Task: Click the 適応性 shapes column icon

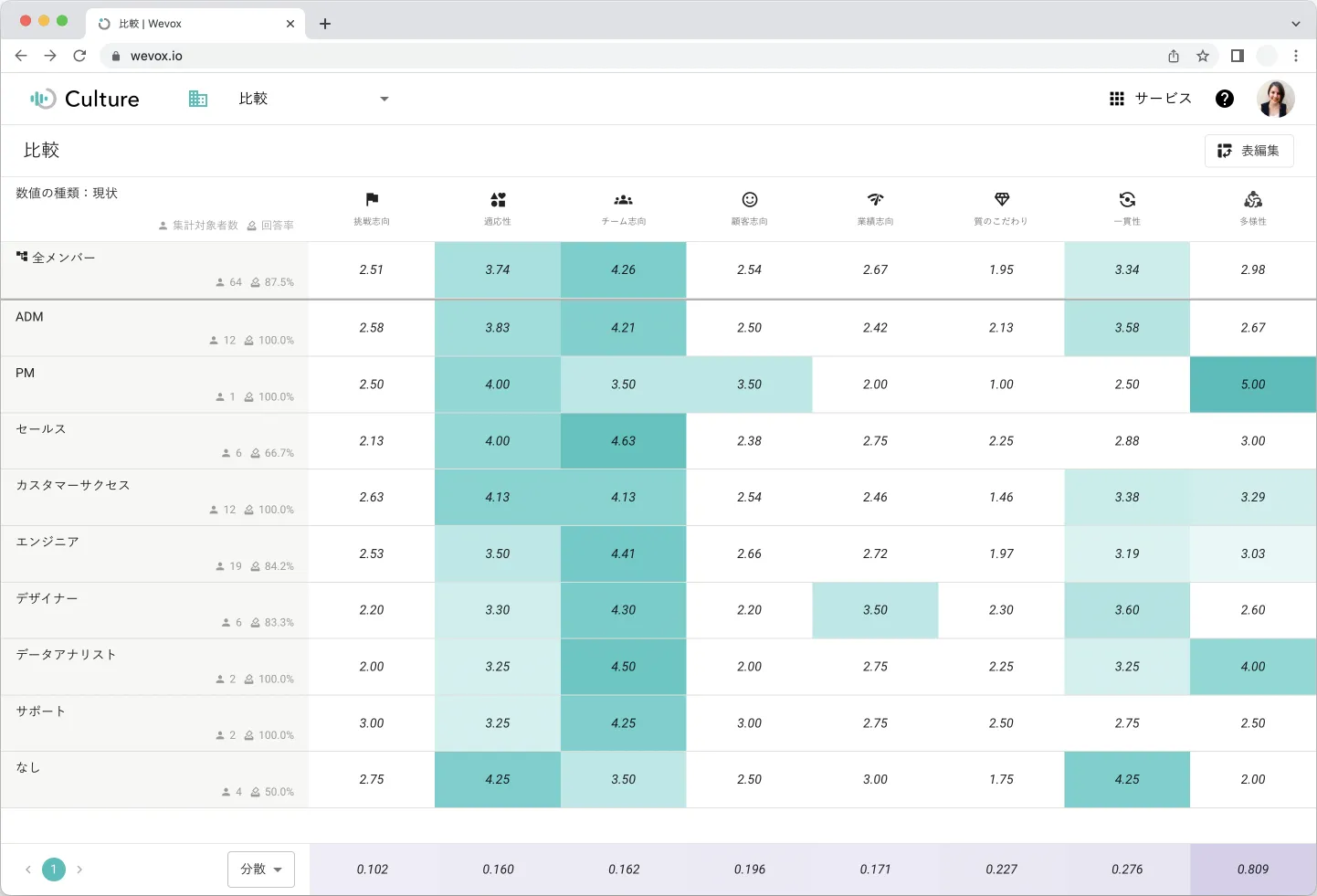Action: [498, 200]
